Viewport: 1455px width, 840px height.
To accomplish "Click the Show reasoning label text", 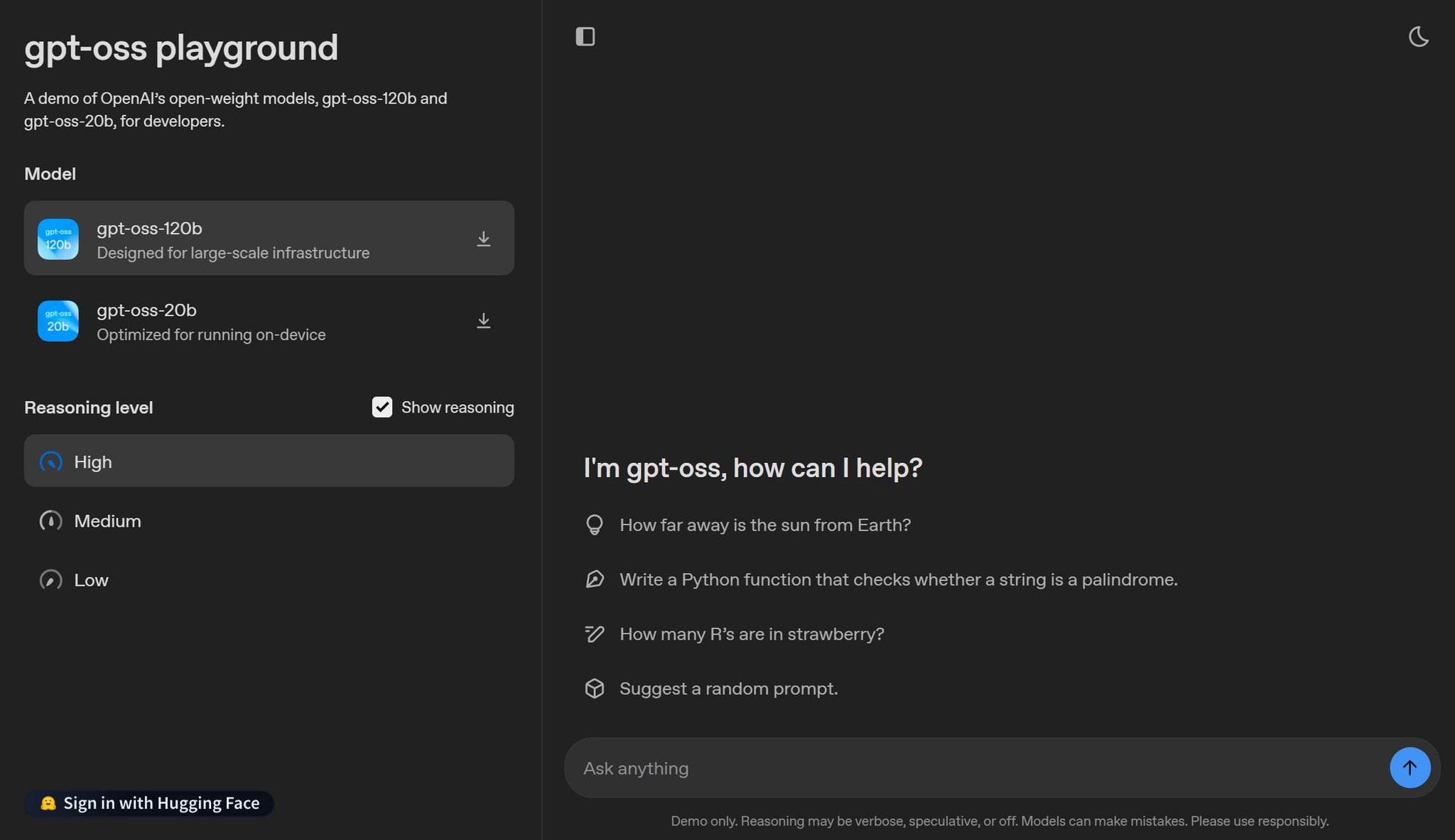I will pyautogui.click(x=458, y=408).
